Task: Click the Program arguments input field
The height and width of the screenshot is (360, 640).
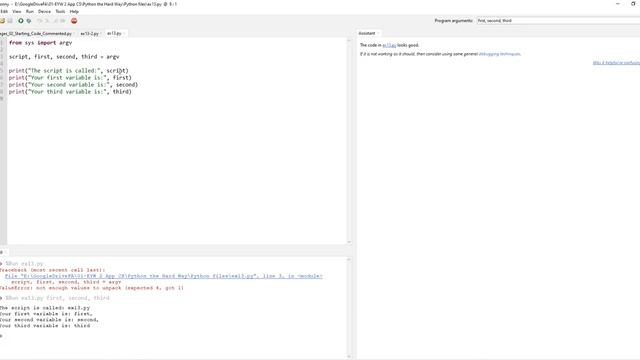Action: click(x=558, y=20)
